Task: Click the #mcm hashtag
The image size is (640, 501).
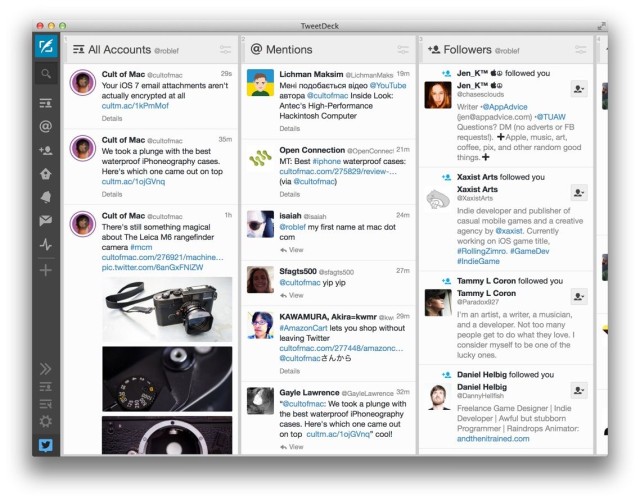Action: point(141,247)
